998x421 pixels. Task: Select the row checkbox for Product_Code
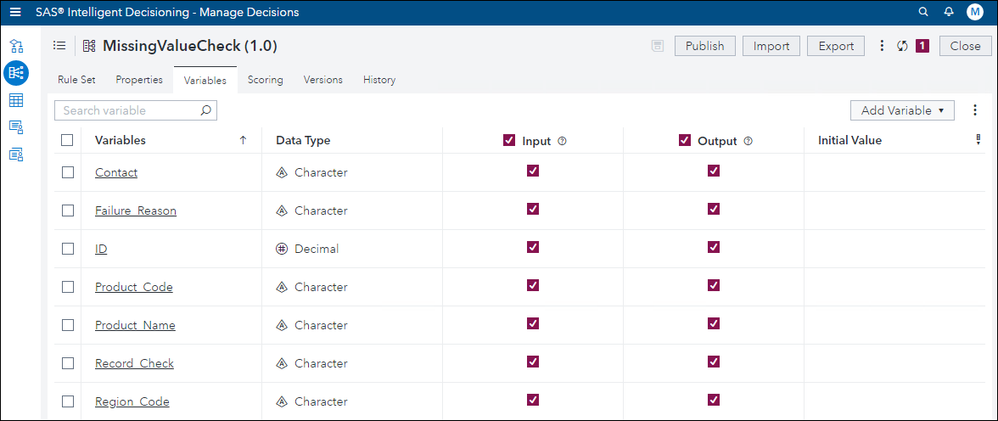[x=67, y=287]
